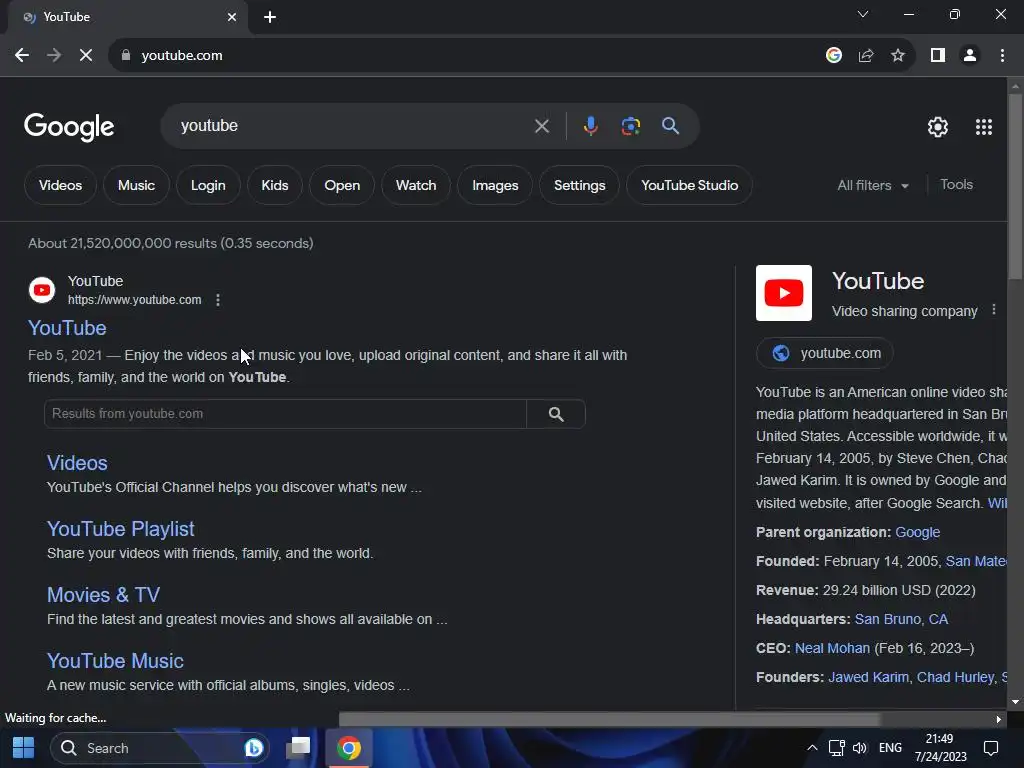Go forward with the forward arrow
The height and width of the screenshot is (768, 1024).
tap(54, 56)
